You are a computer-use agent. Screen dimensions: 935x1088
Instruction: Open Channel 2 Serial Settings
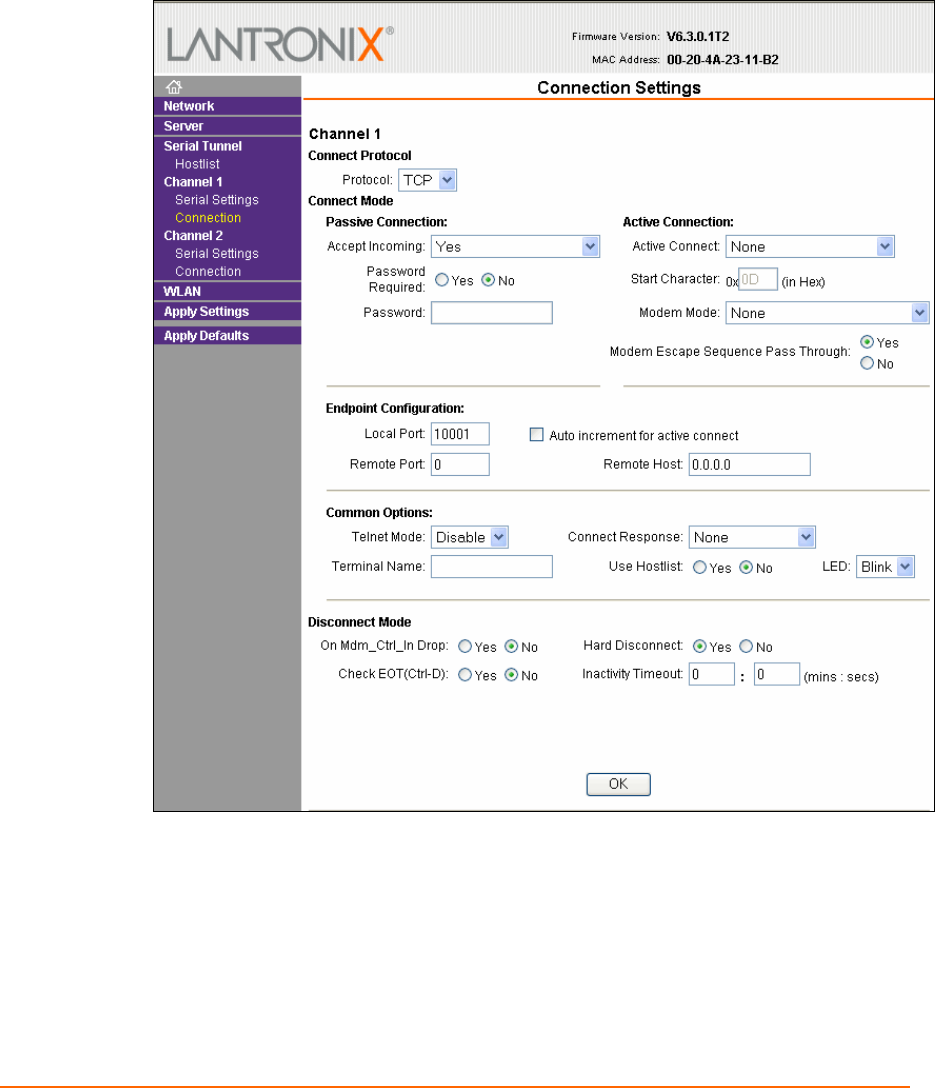(x=216, y=254)
